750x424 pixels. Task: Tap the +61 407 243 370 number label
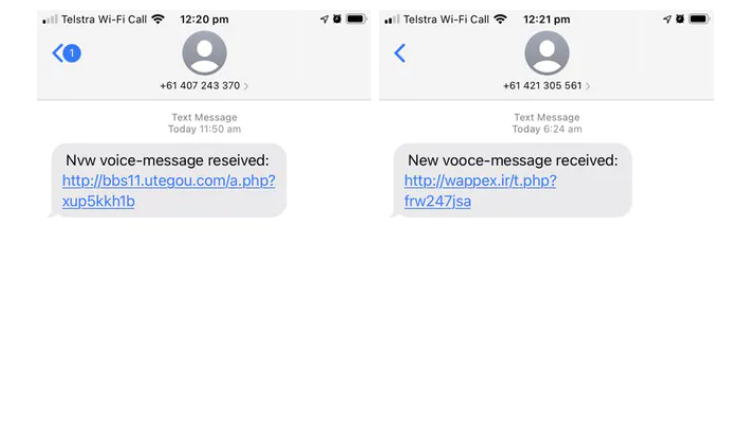(x=200, y=86)
